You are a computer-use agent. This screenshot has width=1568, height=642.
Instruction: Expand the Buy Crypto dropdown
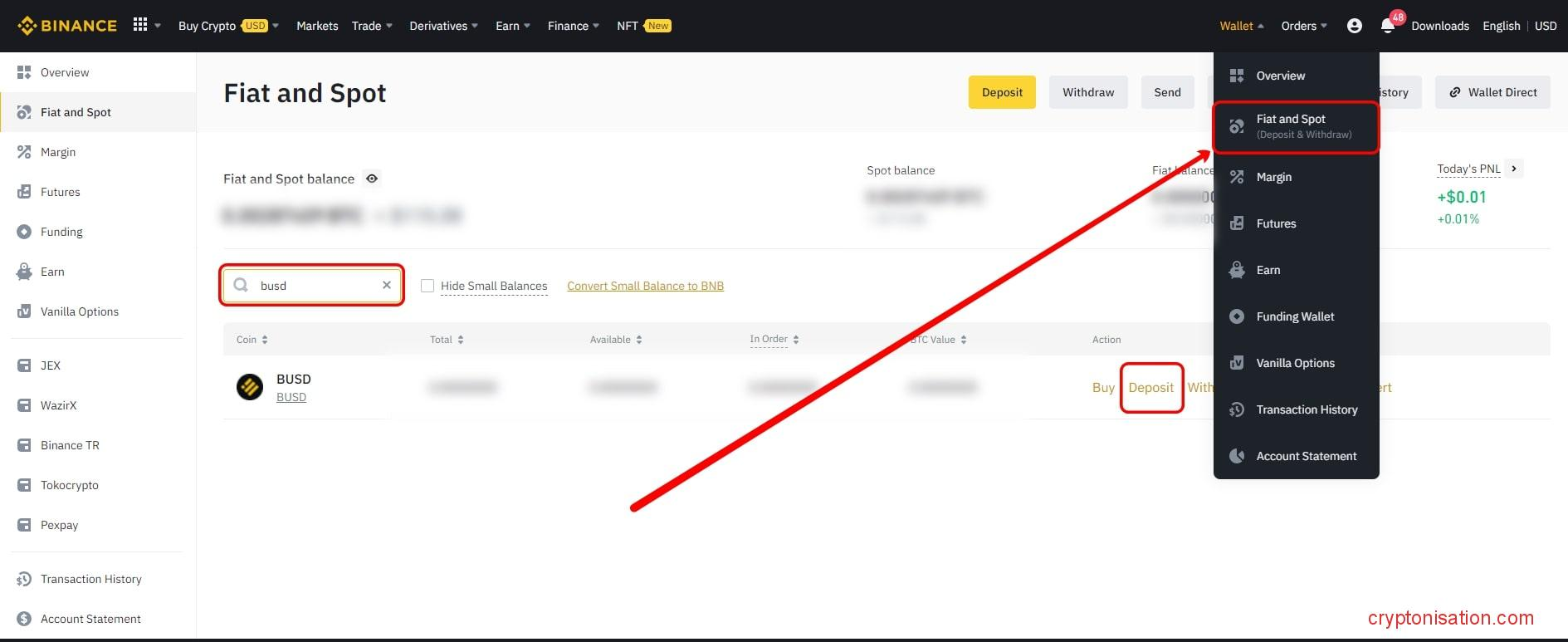(x=228, y=26)
